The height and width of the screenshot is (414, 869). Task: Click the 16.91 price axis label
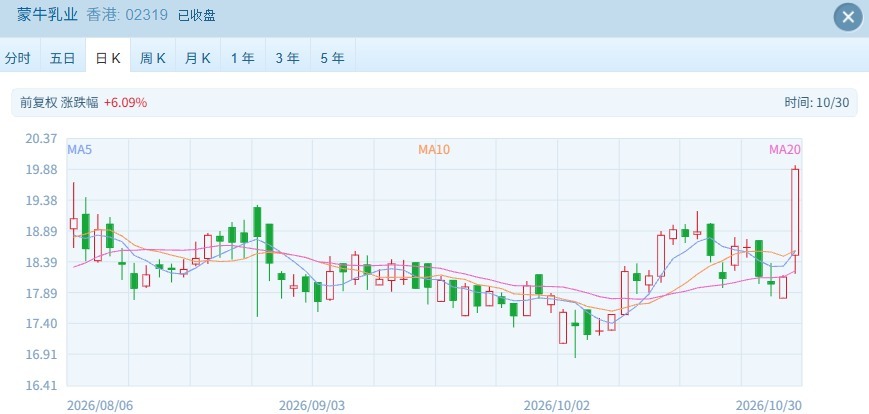coord(41,355)
